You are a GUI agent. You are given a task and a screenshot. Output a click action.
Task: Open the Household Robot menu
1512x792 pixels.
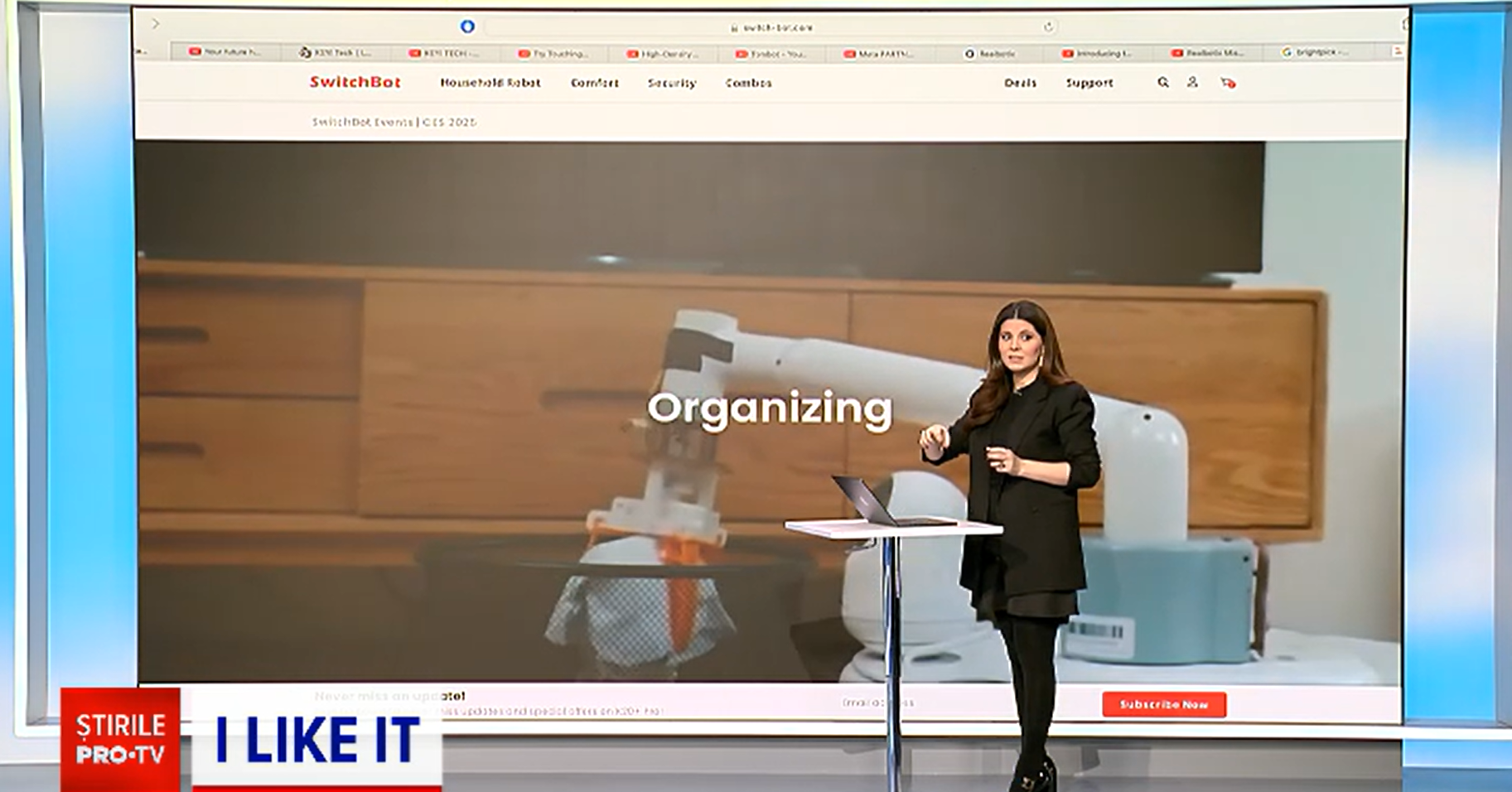[x=490, y=83]
